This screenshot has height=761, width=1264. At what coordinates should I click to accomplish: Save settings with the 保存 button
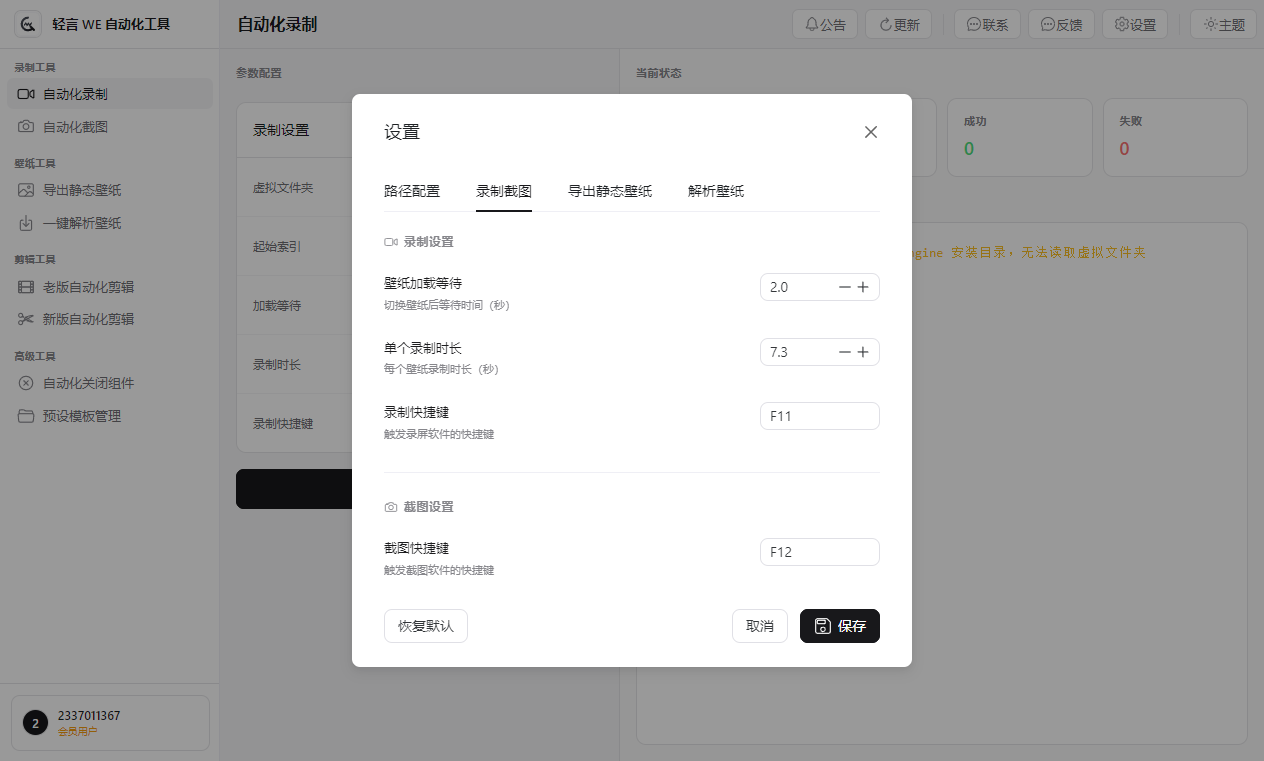click(x=839, y=626)
